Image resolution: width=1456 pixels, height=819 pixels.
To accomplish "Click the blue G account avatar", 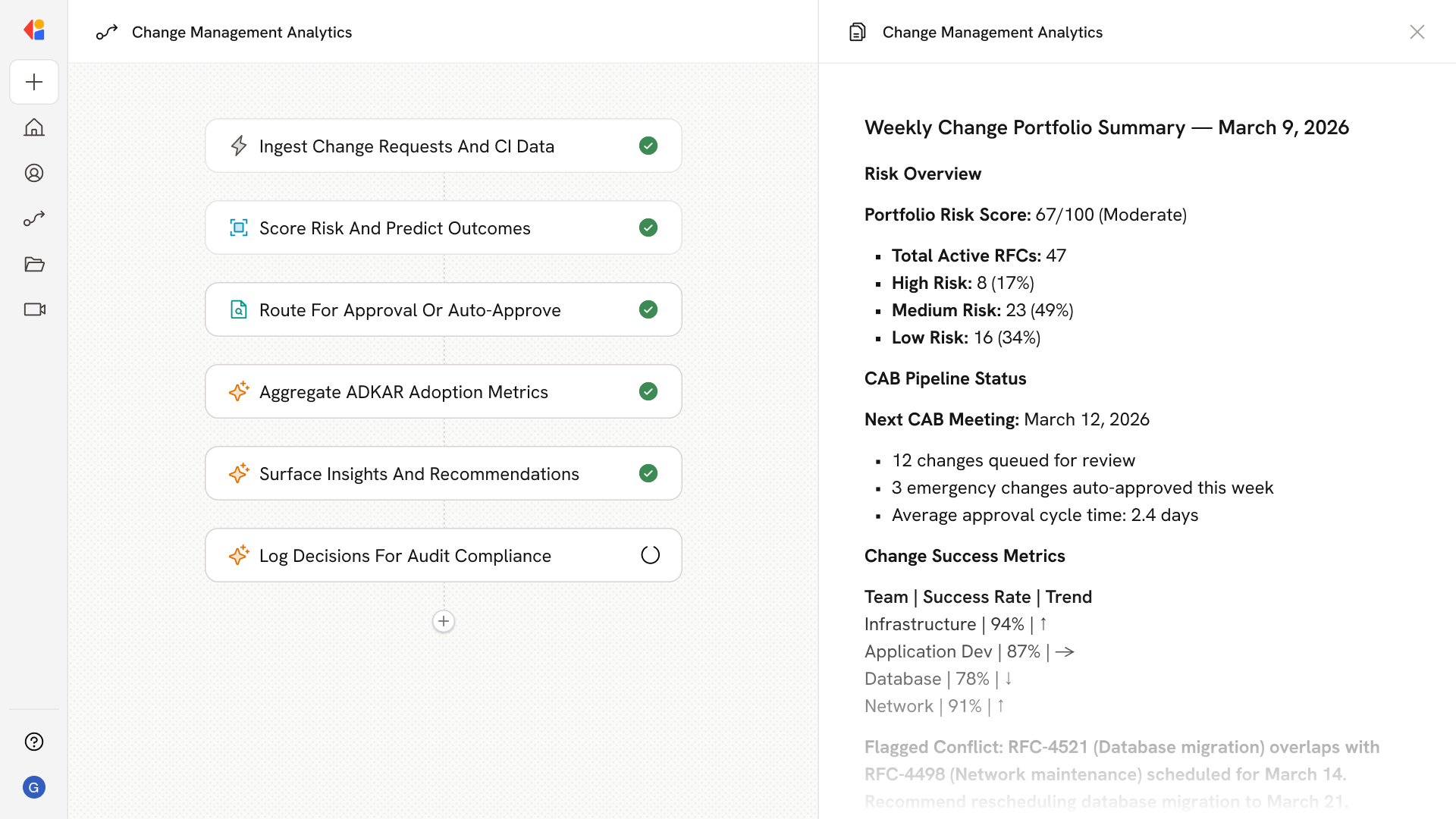I will click(34, 787).
